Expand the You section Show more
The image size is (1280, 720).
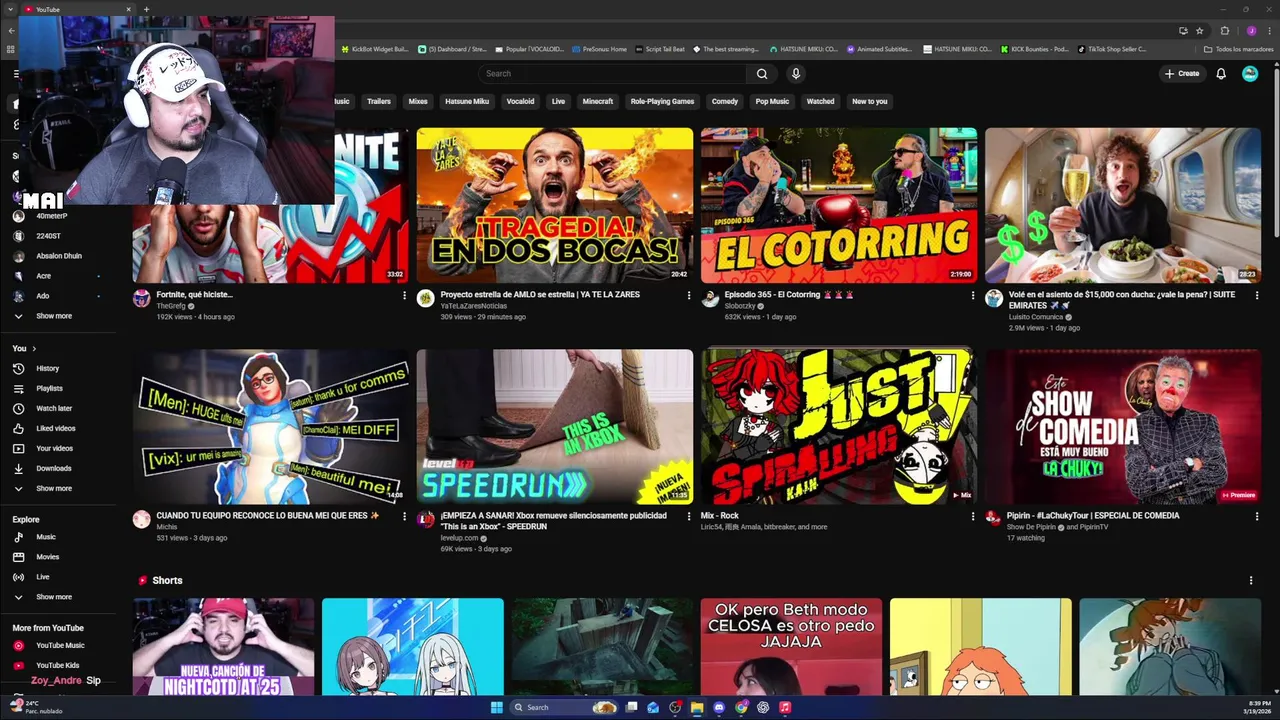point(54,488)
